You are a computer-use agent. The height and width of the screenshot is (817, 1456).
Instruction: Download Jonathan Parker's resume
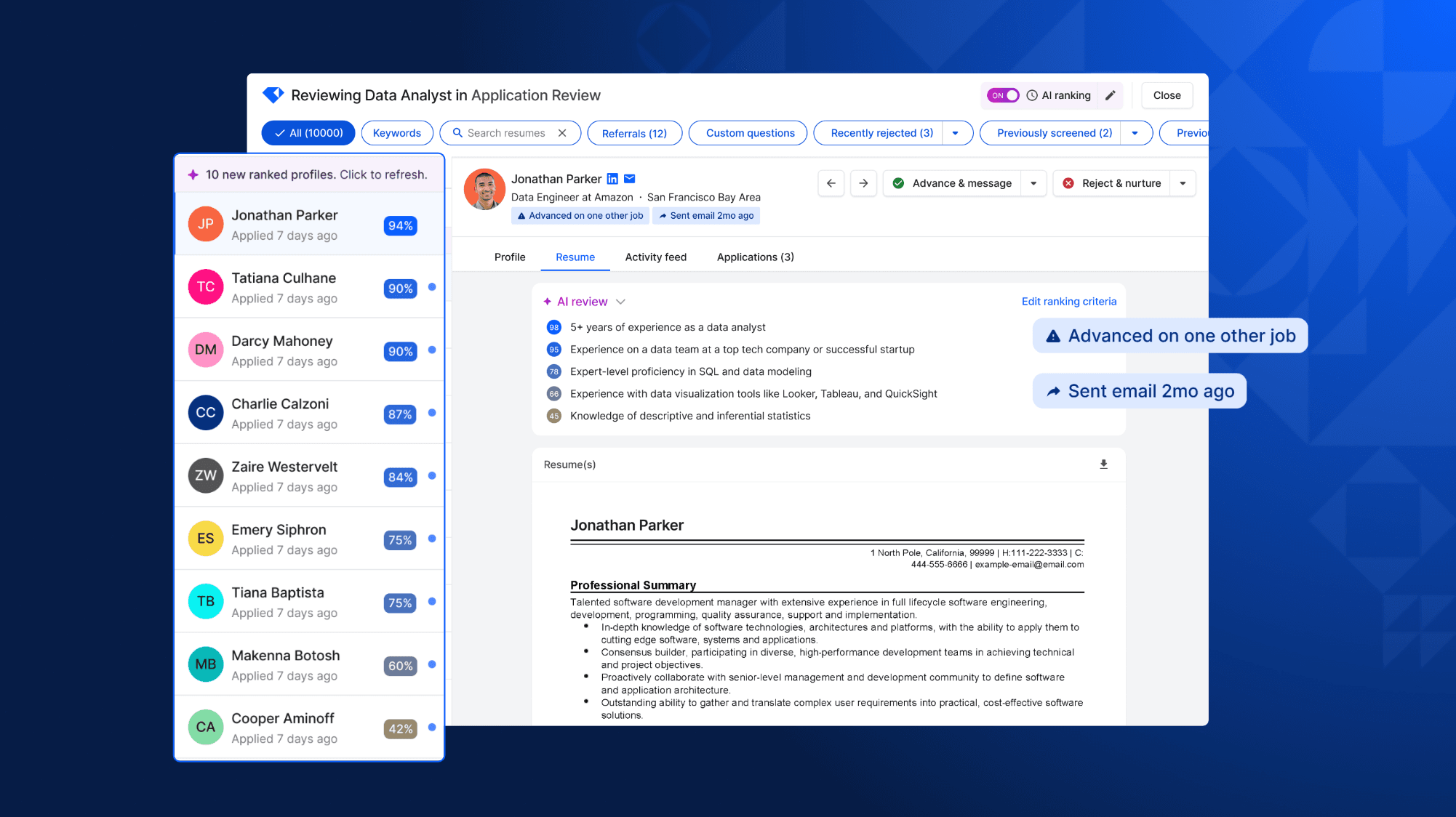click(1103, 464)
